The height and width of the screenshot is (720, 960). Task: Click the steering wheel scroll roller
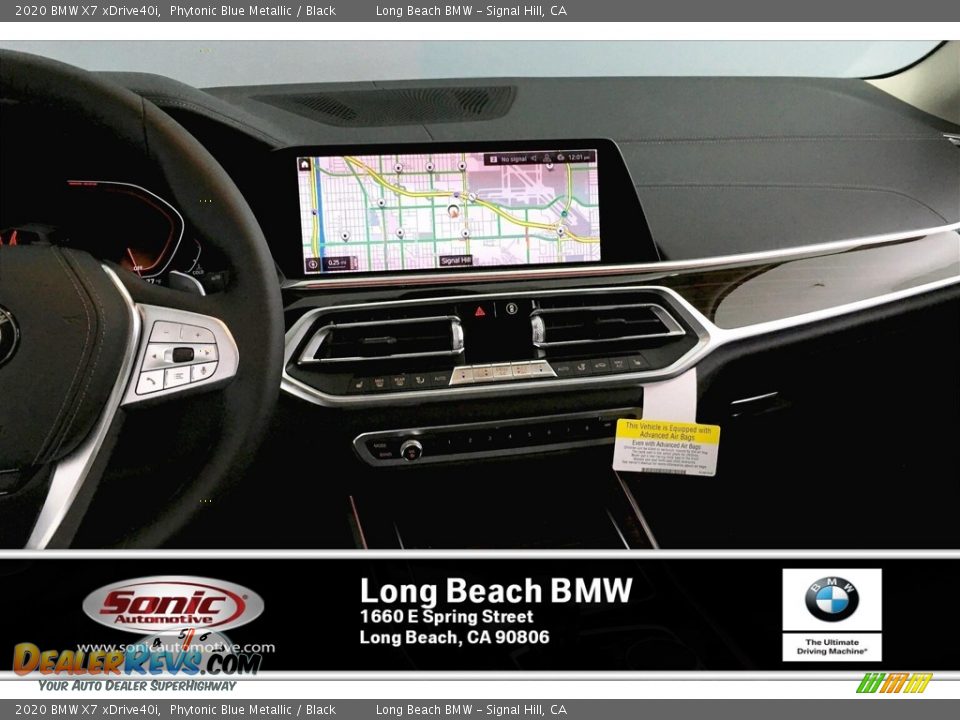tap(183, 354)
